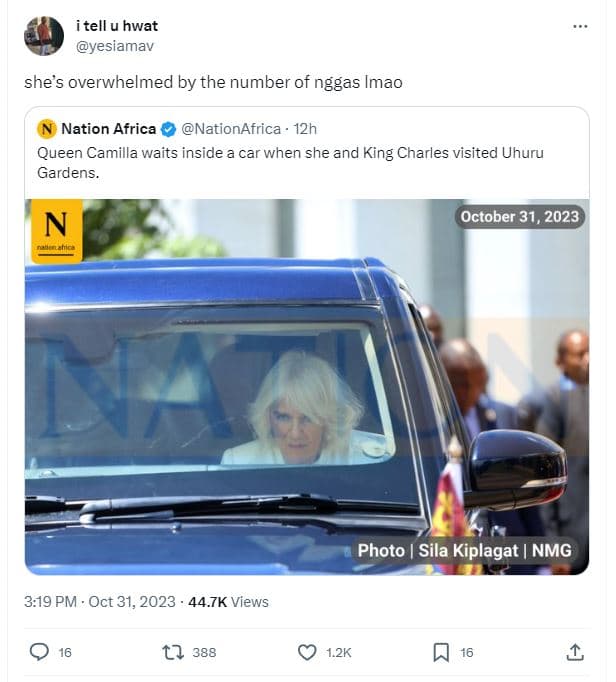
Task: Open the three-dot more options menu
Action: (580, 27)
